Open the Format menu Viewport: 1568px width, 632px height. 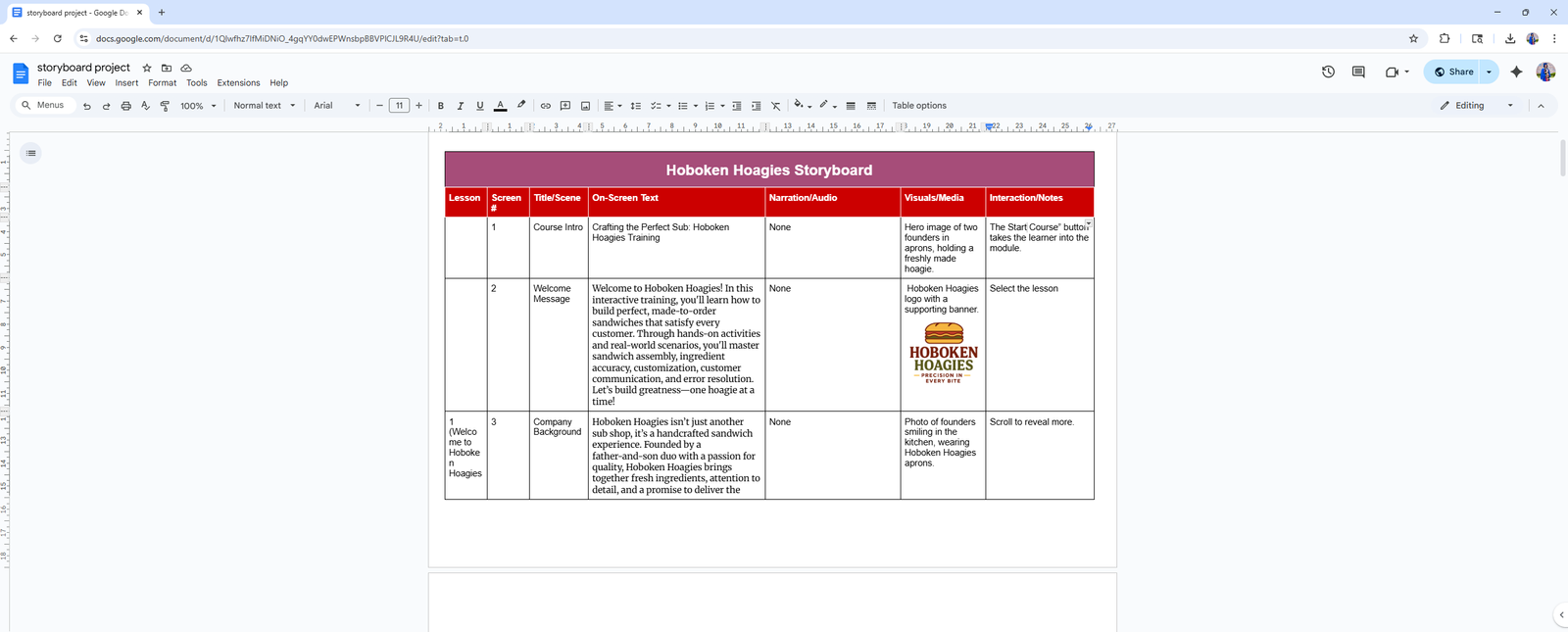point(163,83)
